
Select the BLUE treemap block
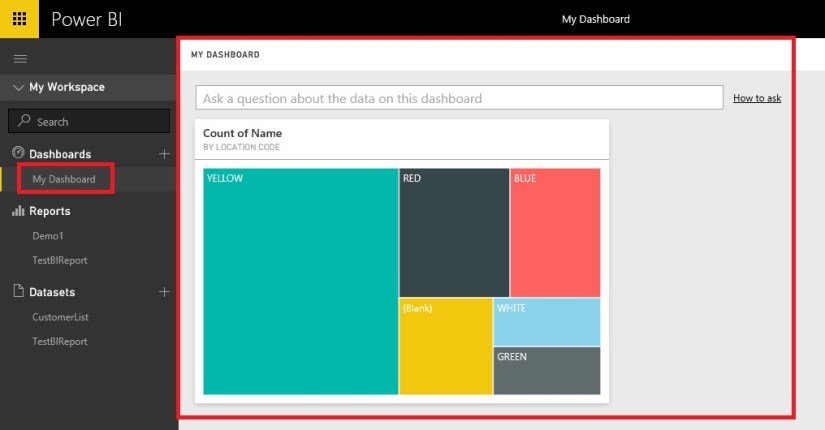coord(555,233)
